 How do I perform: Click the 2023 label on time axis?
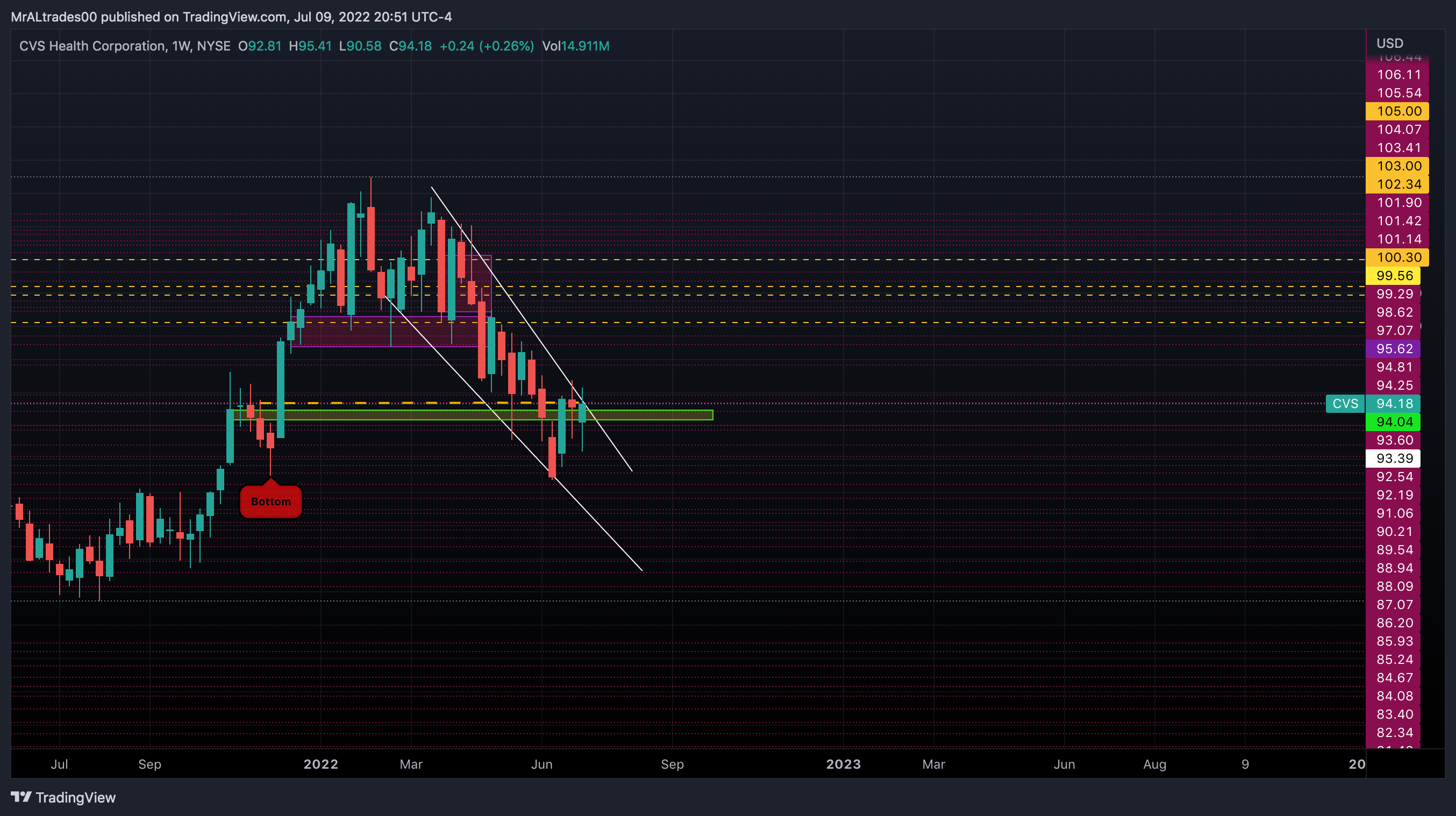(843, 764)
